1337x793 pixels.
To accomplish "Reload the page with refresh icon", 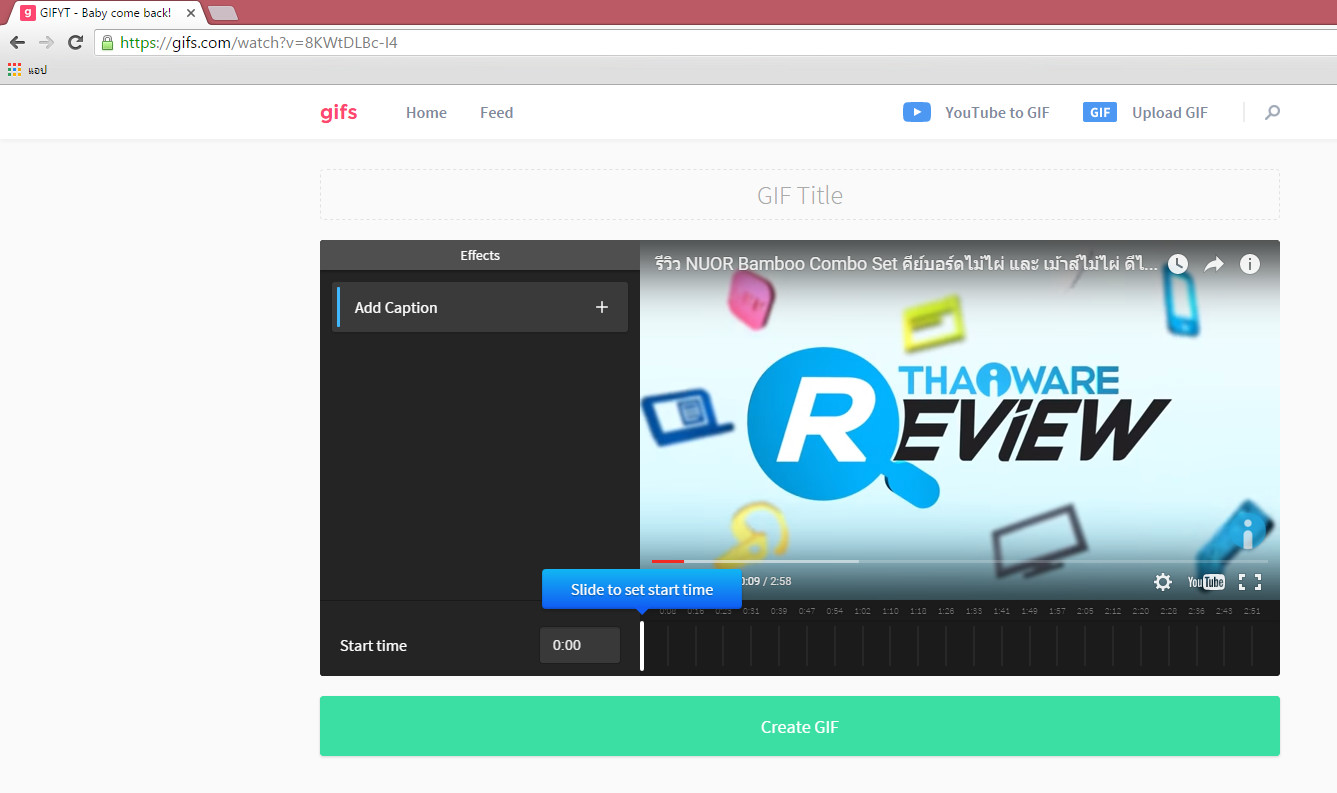I will tap(75, 42).
